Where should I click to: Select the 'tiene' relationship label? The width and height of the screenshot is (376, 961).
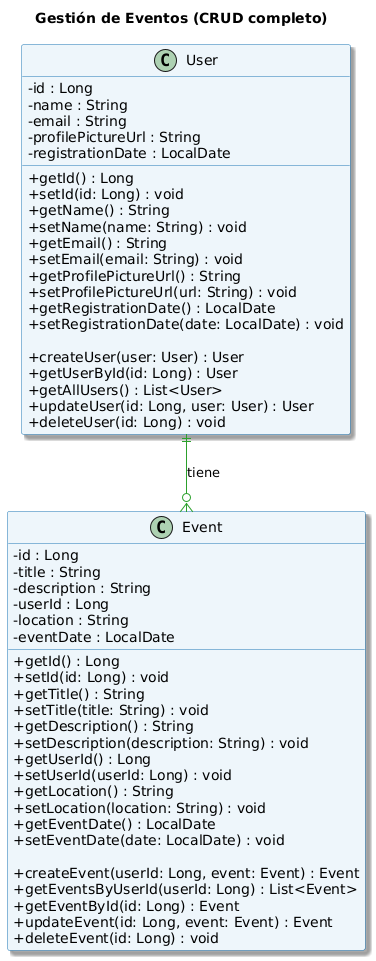(203, 473)
